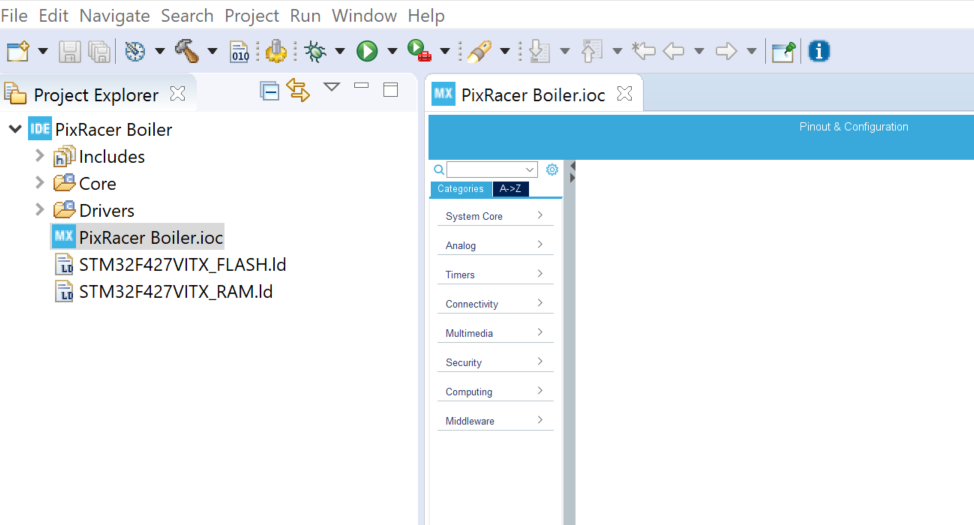Screen dimensions: 974x525
Task: Click the Run external tools icon
Action: (419, 51)
